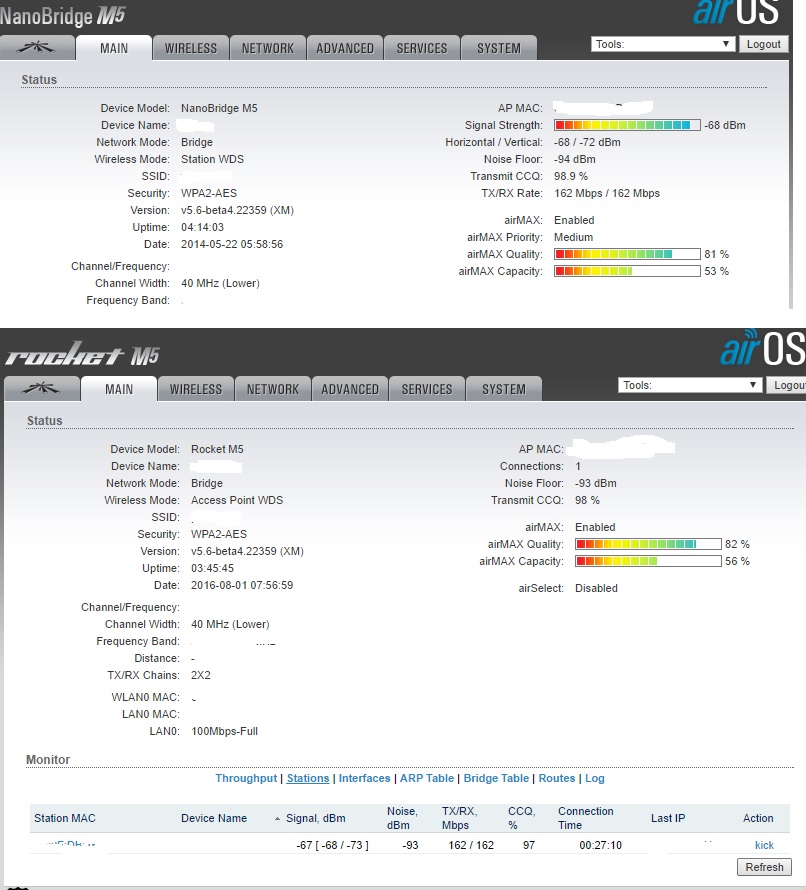This screenshot has height=890, width=806.
Task: Open NETWORK tab in NanoBridge M5
Action: click(268, 48)
